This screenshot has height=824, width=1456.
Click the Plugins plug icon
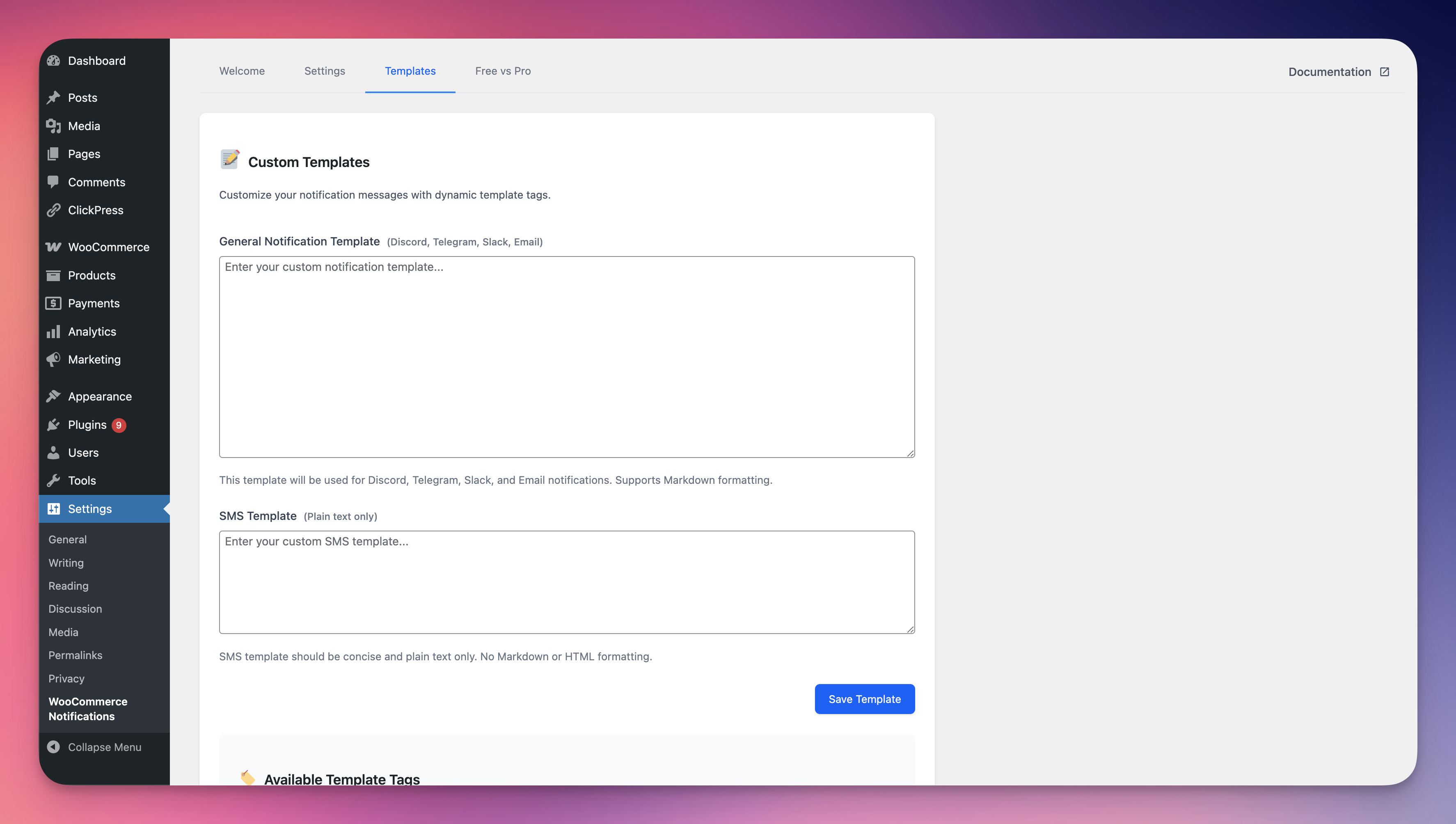coord(54,424)
